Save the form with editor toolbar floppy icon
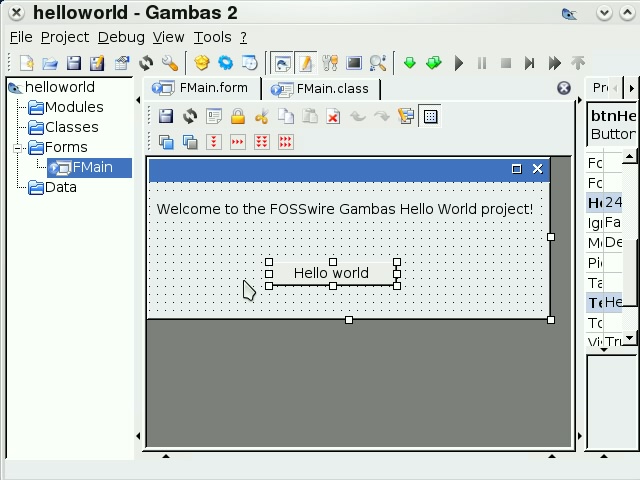 click(166, 116)
